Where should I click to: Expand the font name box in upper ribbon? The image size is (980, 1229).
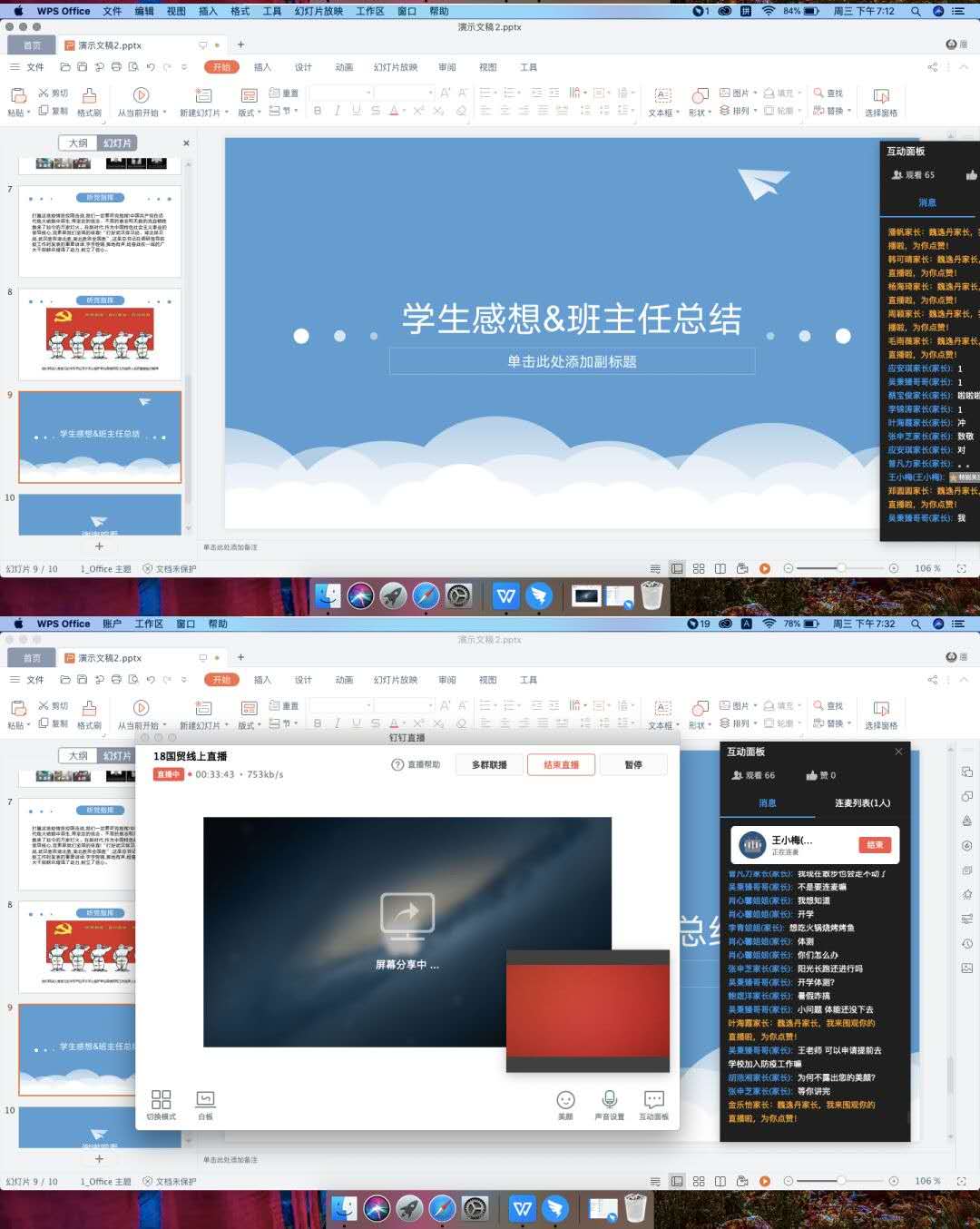368,93
